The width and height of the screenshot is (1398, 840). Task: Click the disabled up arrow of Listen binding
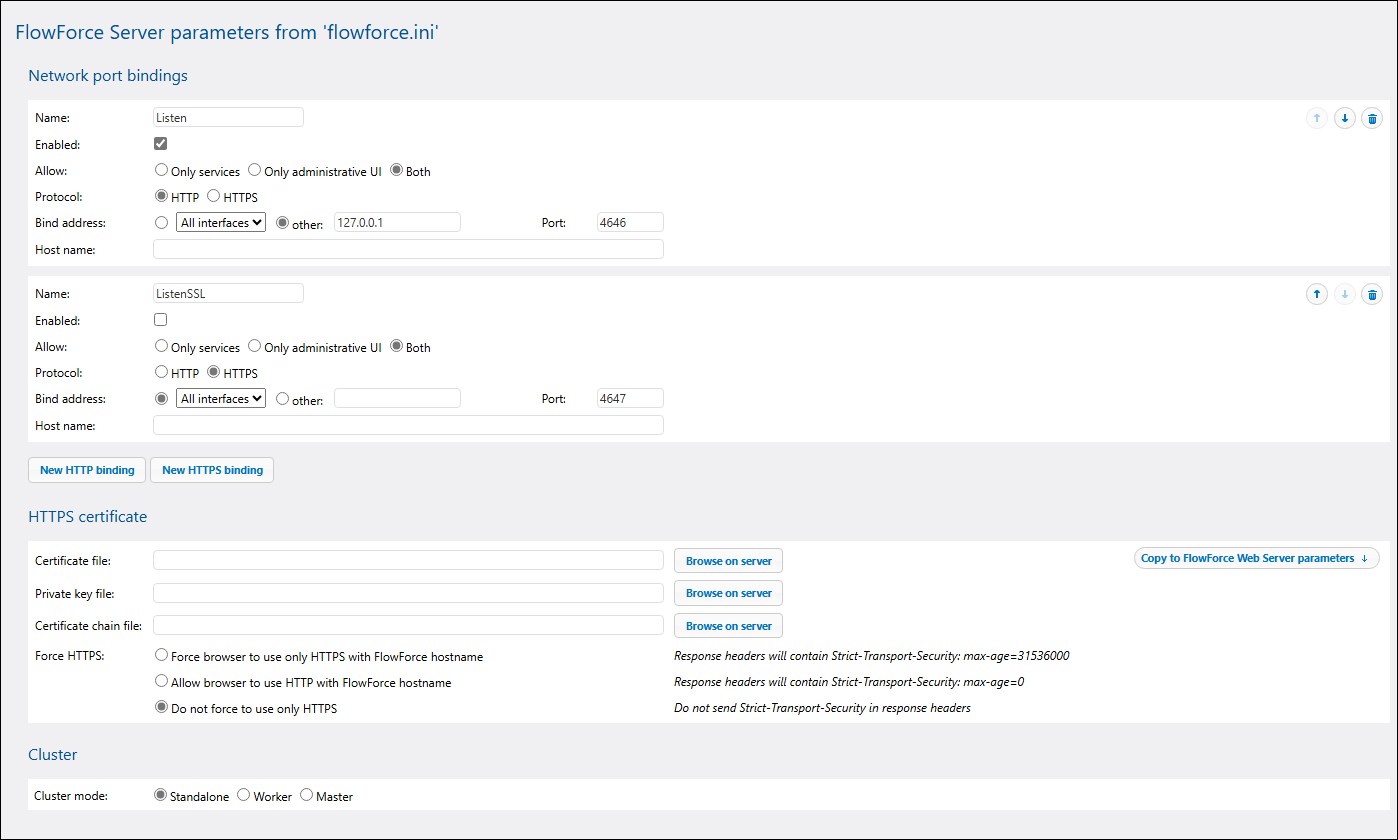pyautogui.click(x=1317, y=118)
